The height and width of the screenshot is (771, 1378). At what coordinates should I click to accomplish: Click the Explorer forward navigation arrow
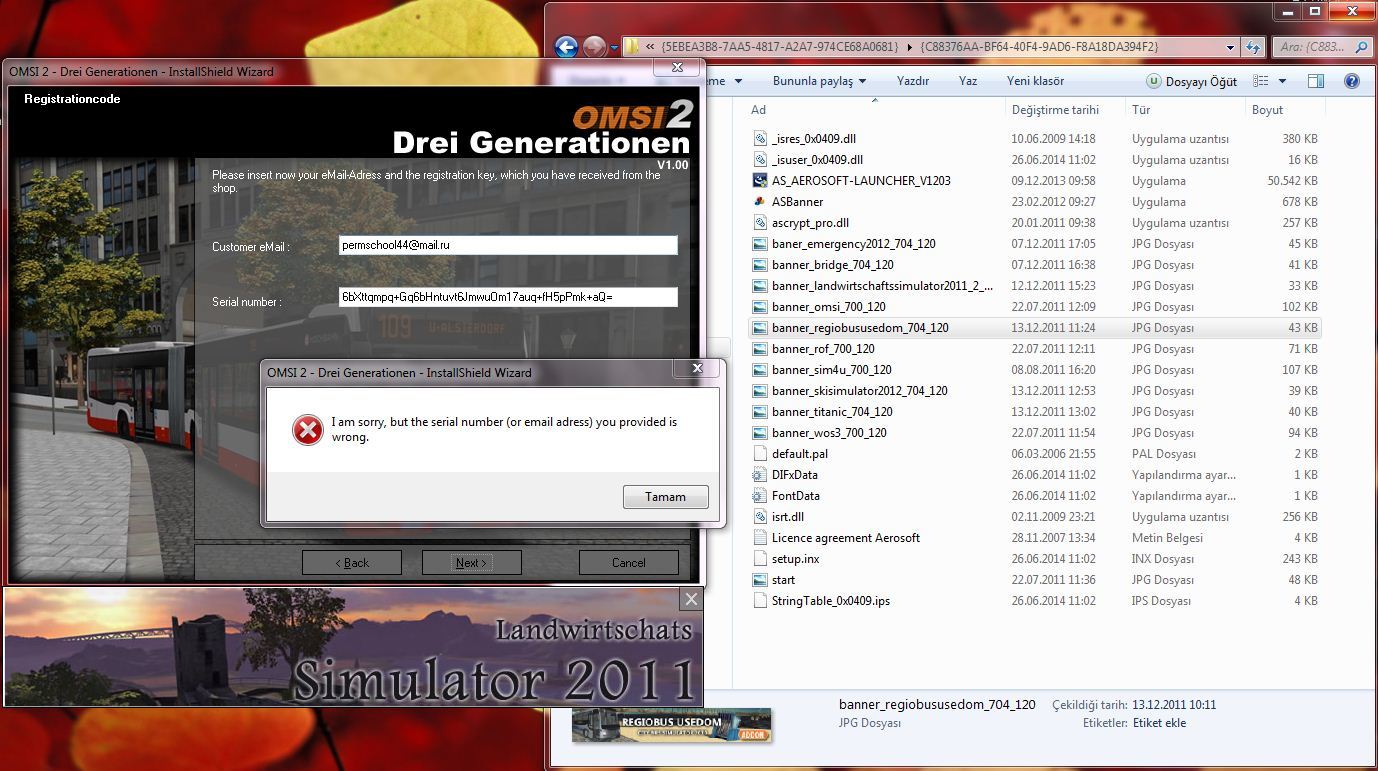[x=594, y=47]
